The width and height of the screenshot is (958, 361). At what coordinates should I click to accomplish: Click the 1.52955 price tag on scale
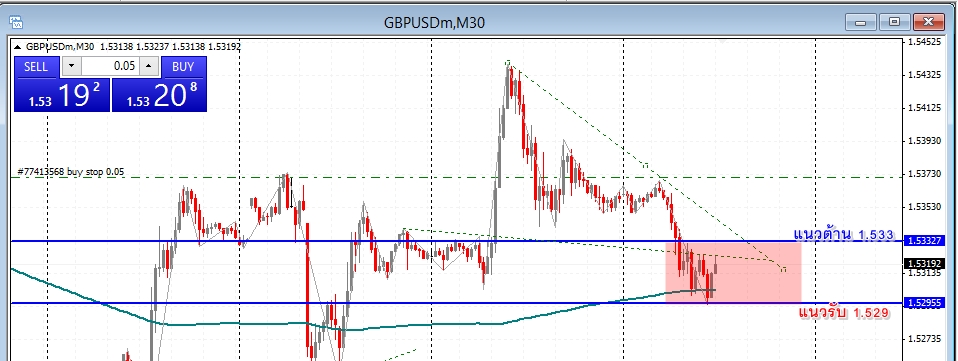[x=923, y=302]
